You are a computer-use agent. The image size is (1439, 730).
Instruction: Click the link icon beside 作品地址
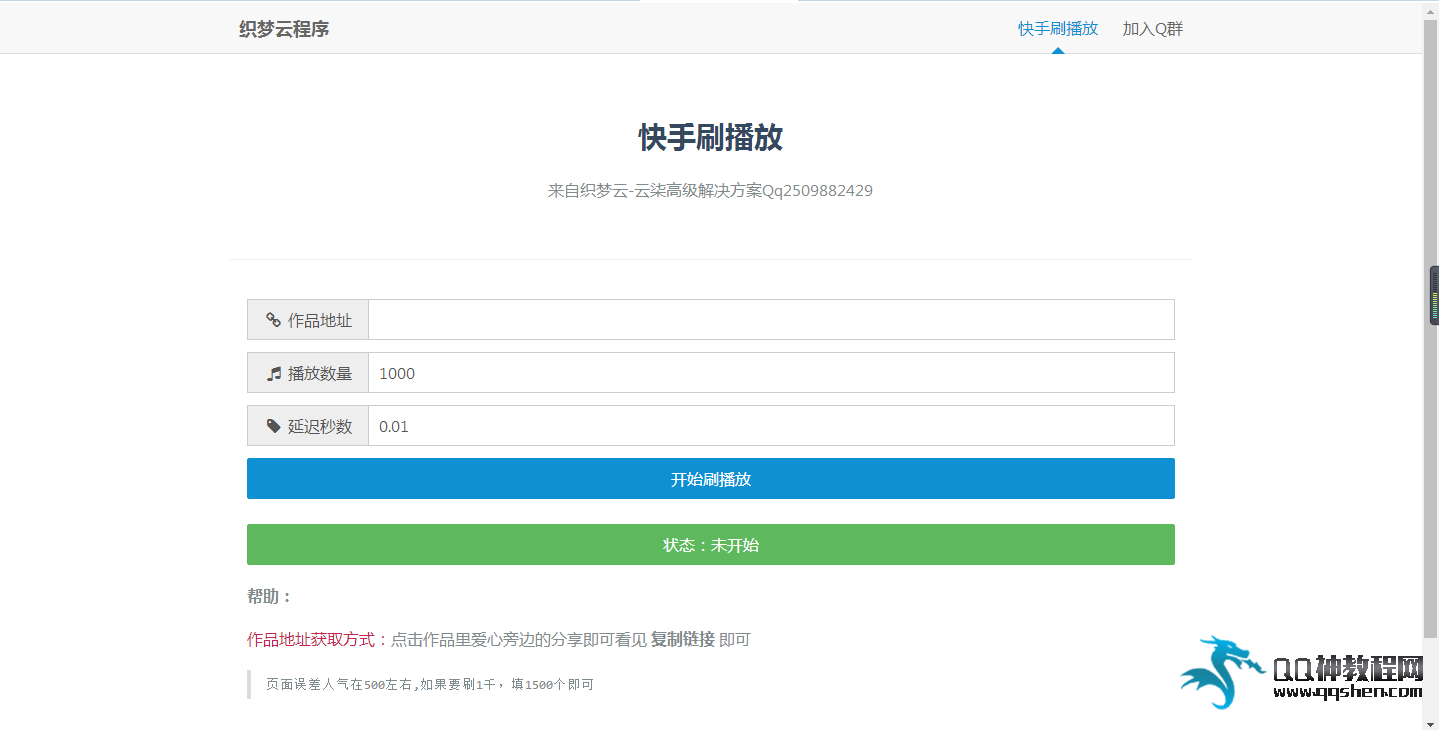click(273, 320)
